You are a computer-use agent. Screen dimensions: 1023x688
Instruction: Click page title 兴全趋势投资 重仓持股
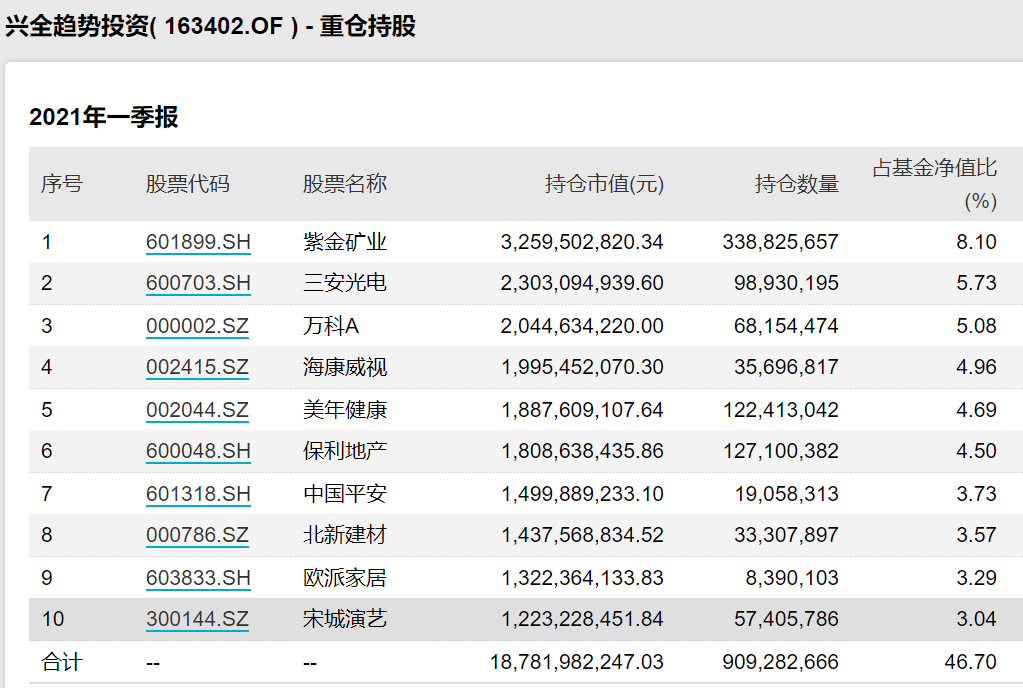point(211,27)
